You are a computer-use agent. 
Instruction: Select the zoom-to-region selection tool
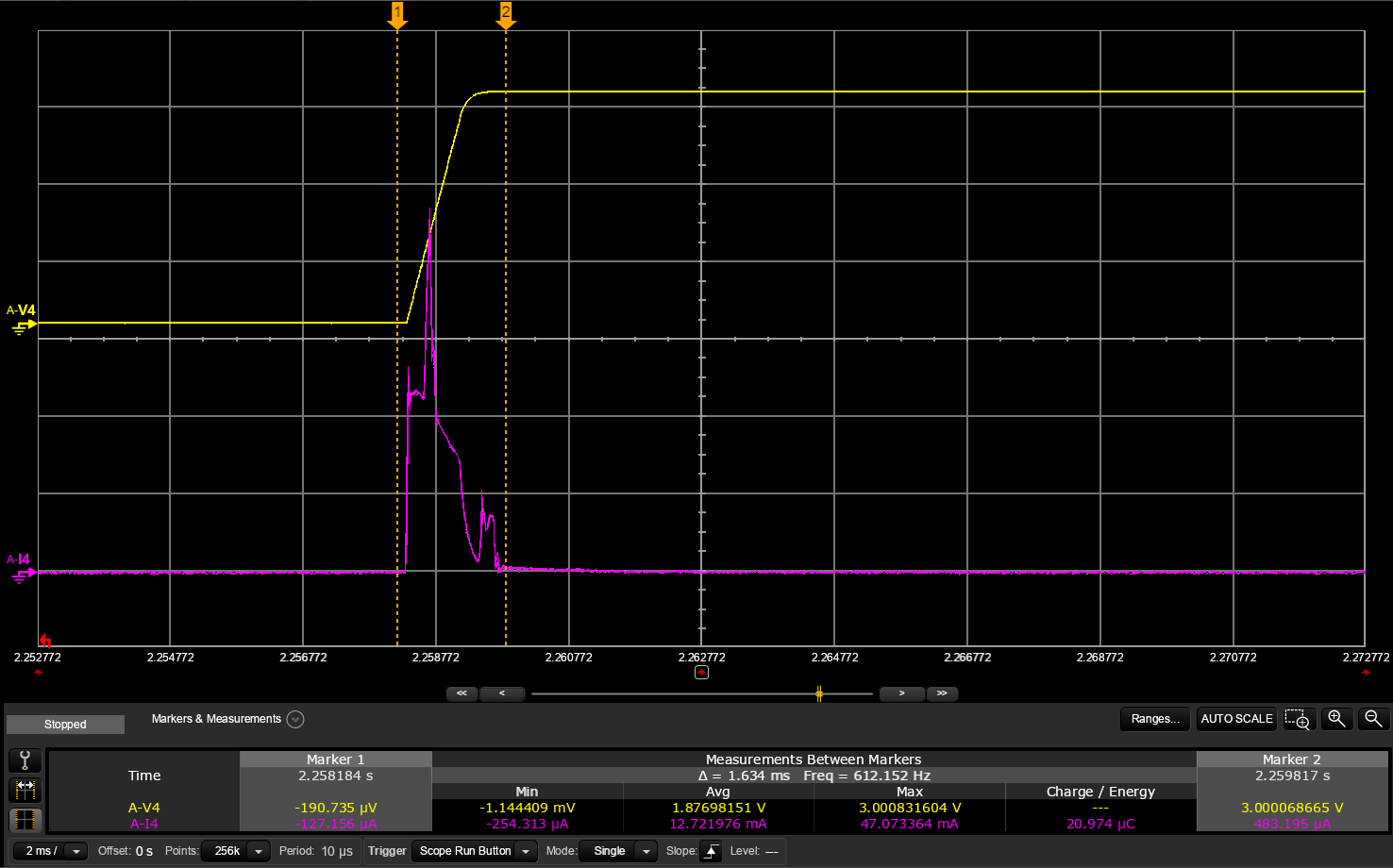pos(1298,719)
